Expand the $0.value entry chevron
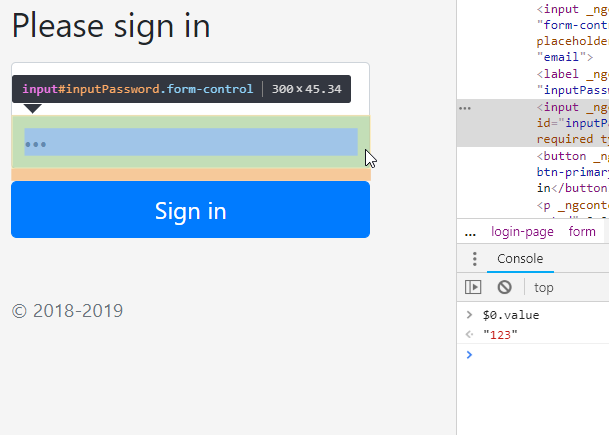This screenshot has height=435, width=609. coord(469,315)
